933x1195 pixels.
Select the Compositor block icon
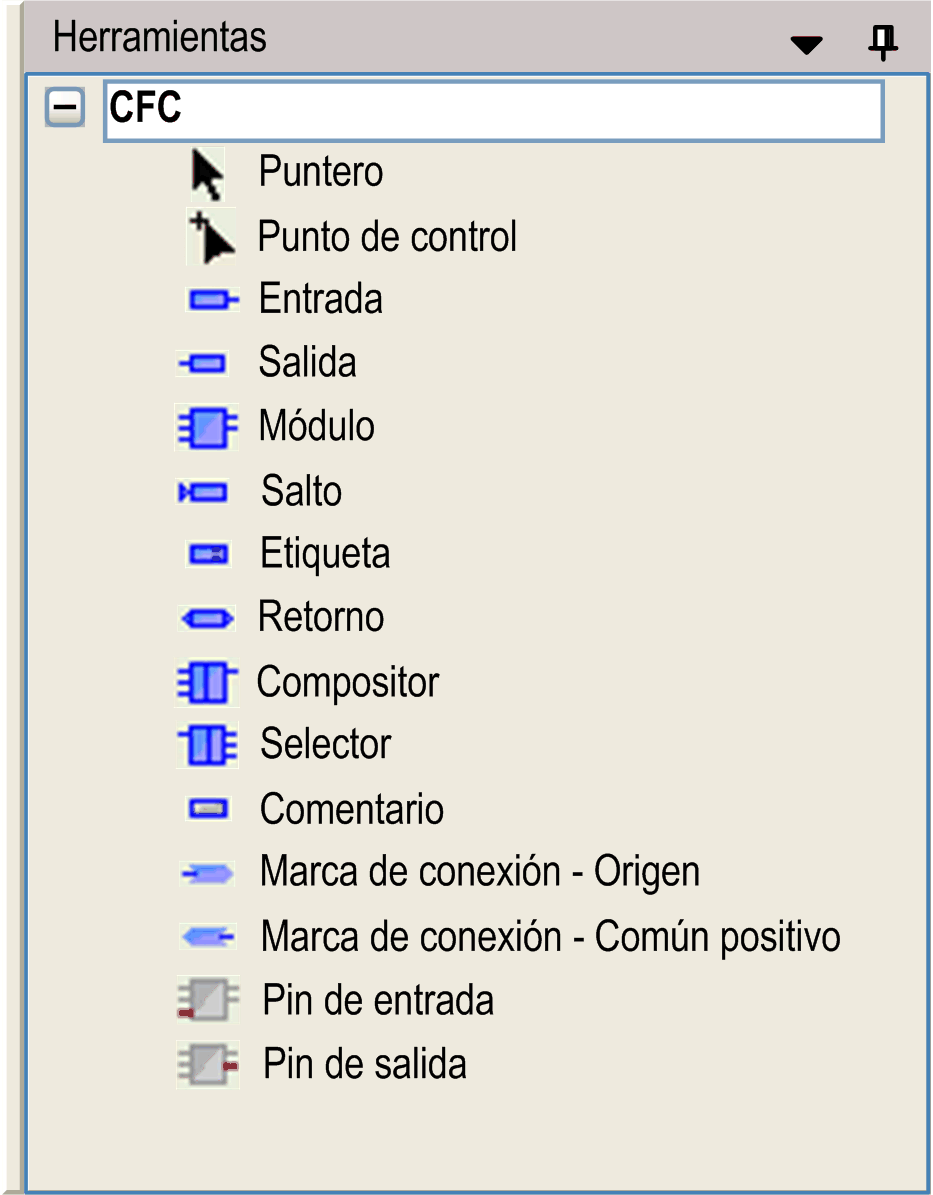coord(207,684)
